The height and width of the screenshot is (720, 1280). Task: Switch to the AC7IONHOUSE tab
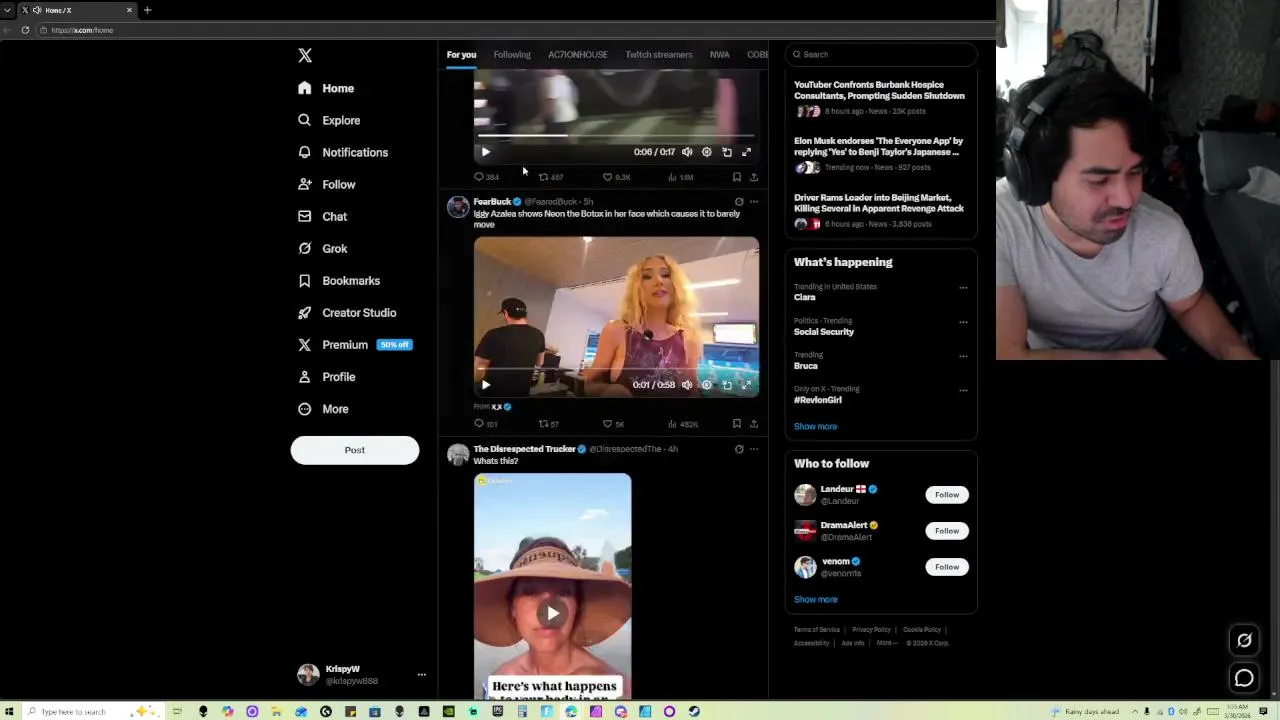point(577,55)
